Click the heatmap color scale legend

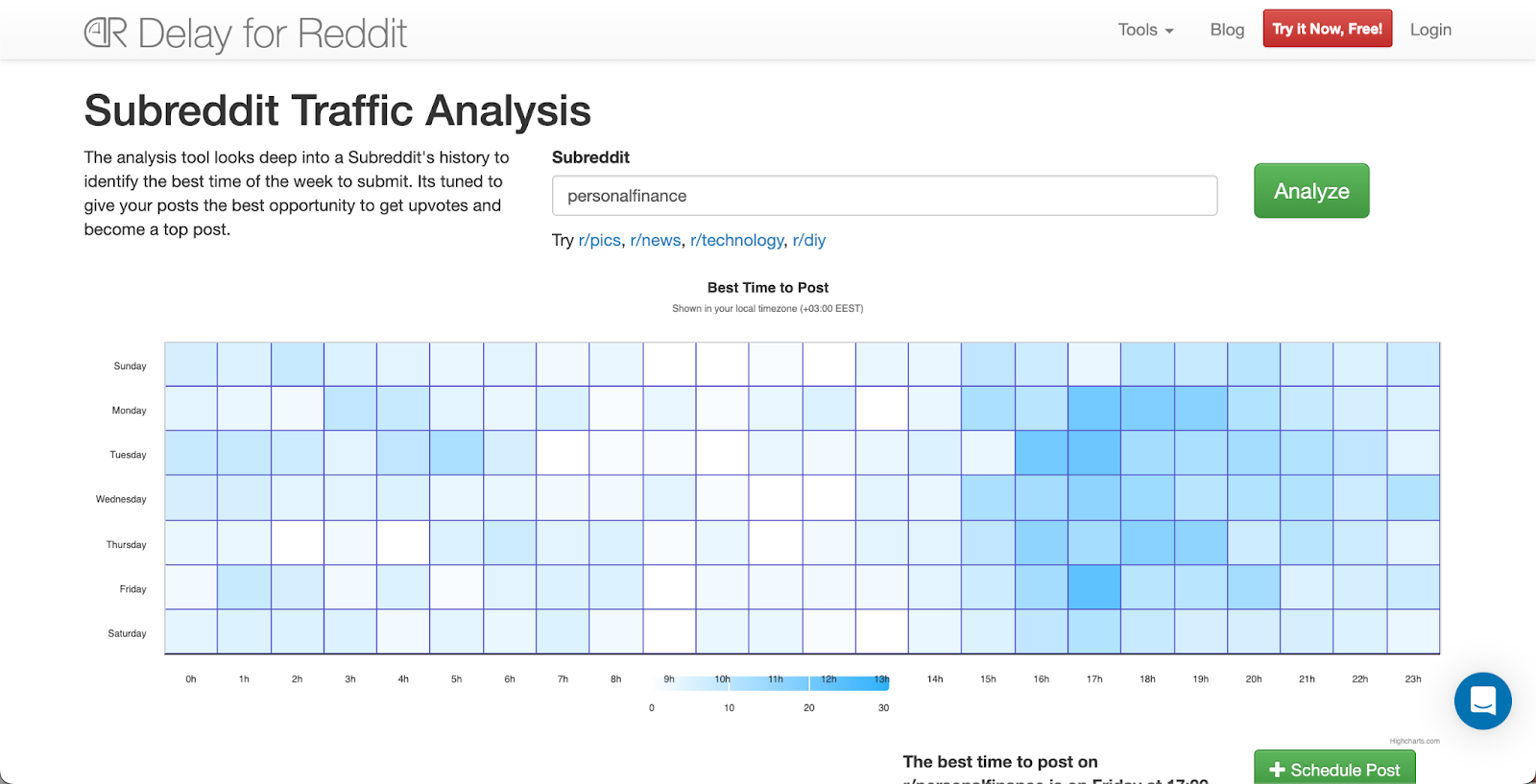pos(770,682)
